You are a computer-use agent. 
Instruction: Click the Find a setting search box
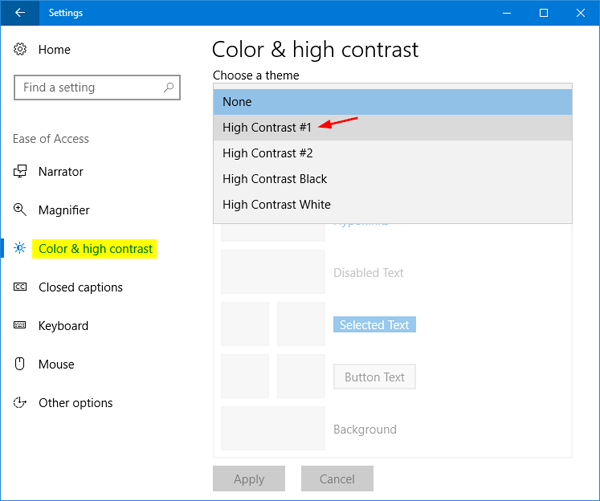pos(88,88)
